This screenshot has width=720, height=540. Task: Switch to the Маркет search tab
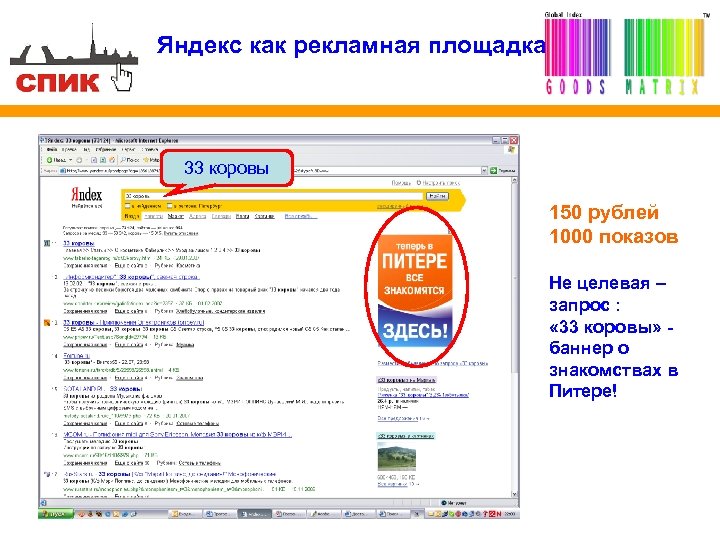pyautogui.click(x=175, y=216)
